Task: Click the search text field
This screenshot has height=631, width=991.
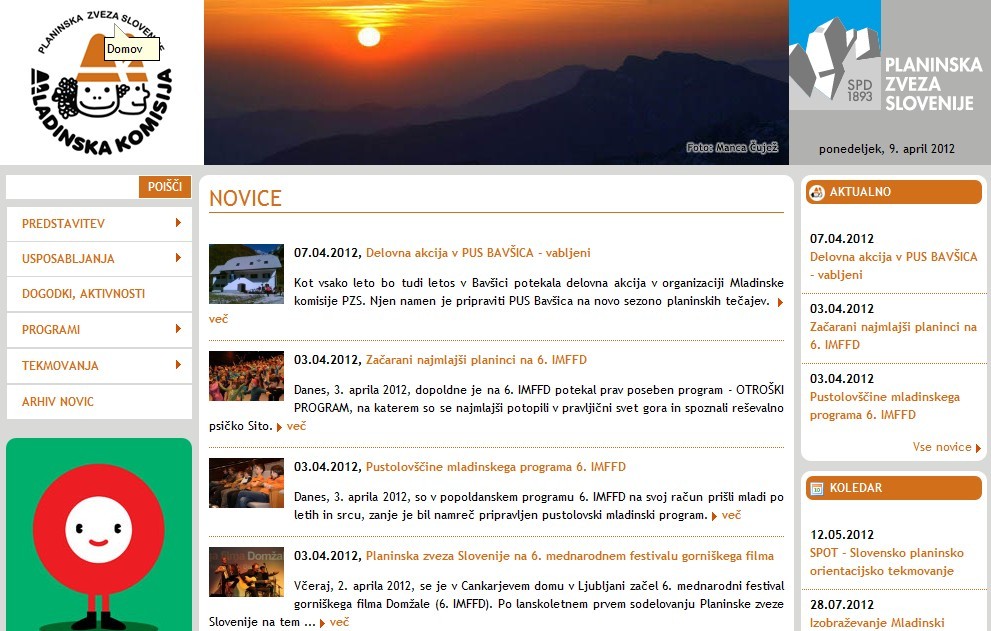Action: [72, 187]
